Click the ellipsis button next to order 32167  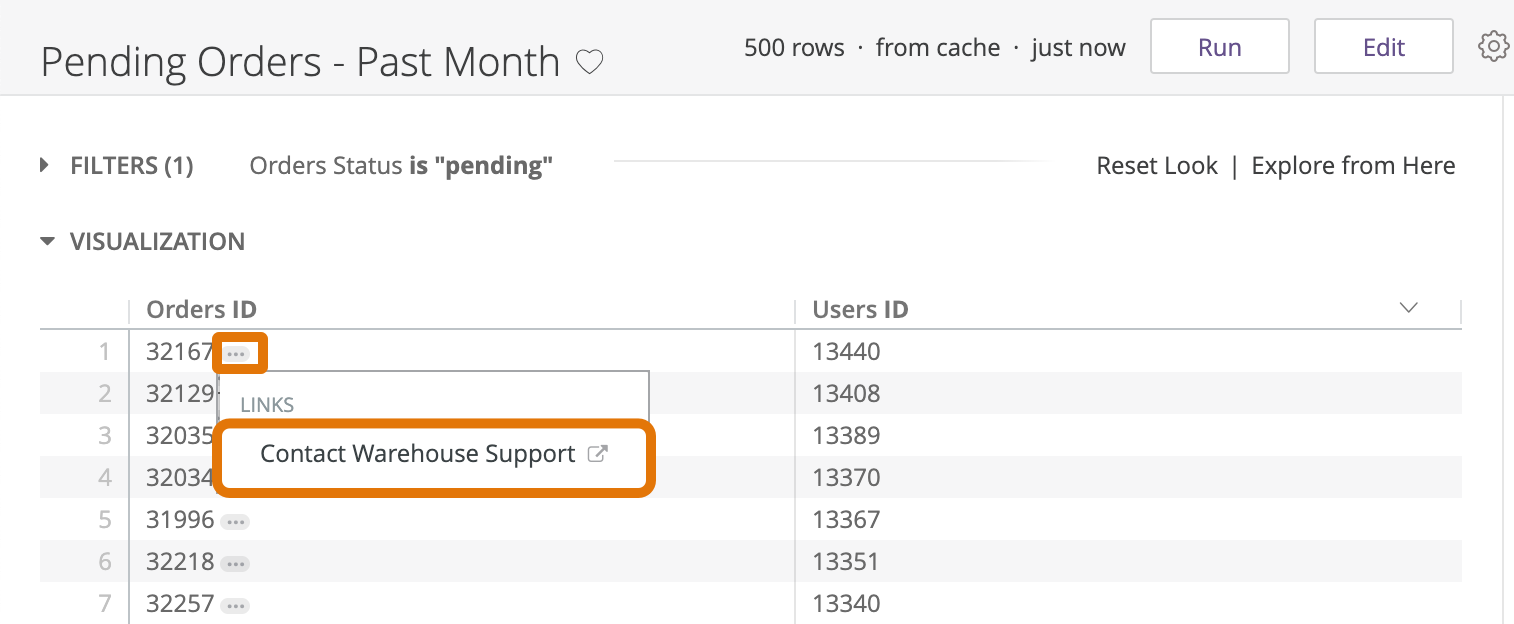tap(237, 353)
